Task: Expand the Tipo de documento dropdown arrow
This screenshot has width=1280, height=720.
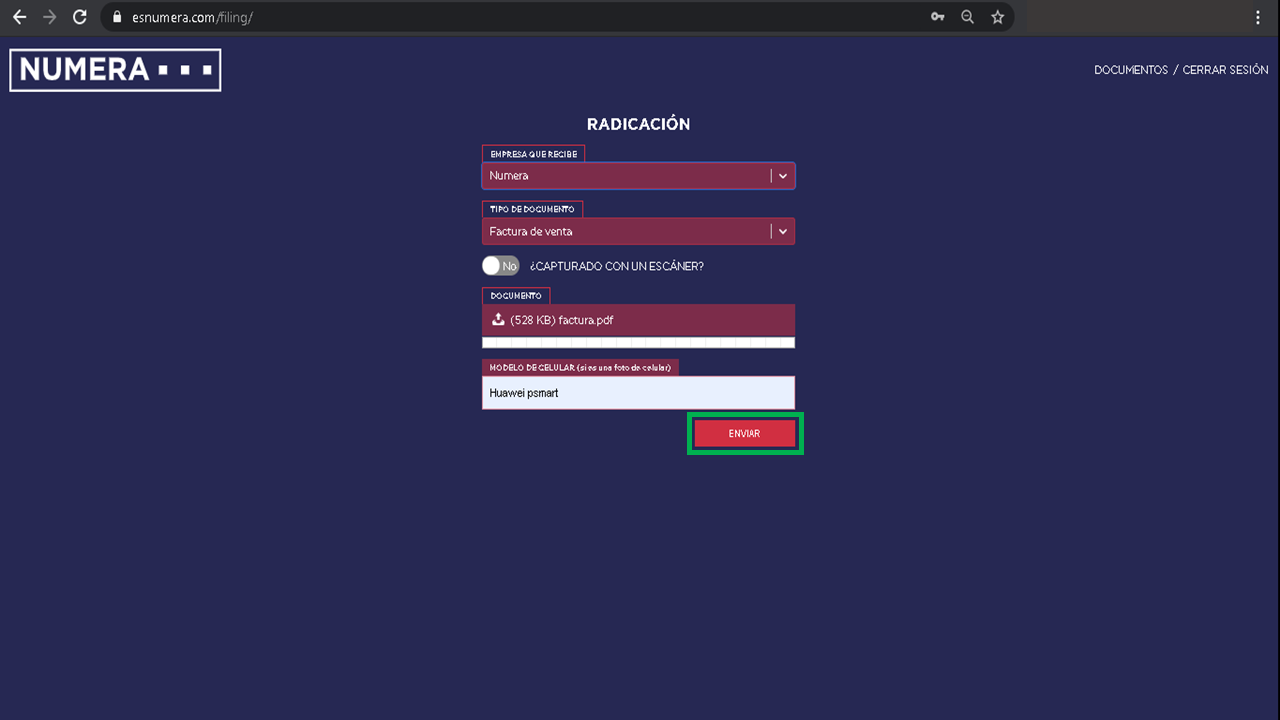Action: coord(783,232)
